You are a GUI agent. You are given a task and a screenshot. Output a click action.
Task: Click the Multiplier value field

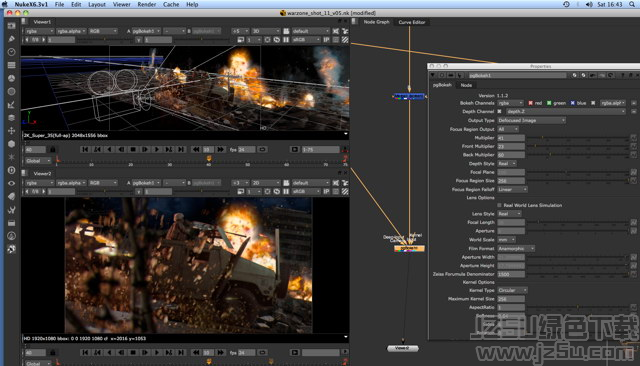point(511,138)
